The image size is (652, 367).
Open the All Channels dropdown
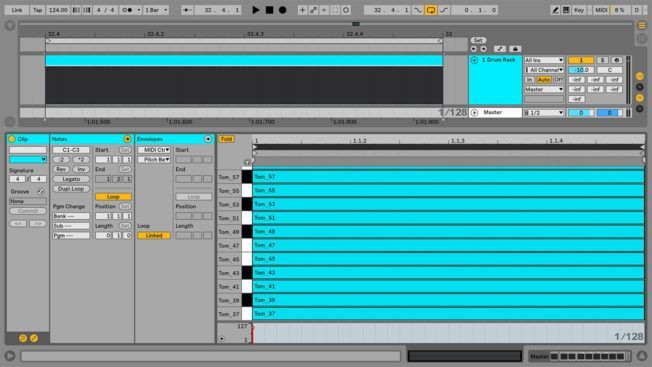pos(544,70)
